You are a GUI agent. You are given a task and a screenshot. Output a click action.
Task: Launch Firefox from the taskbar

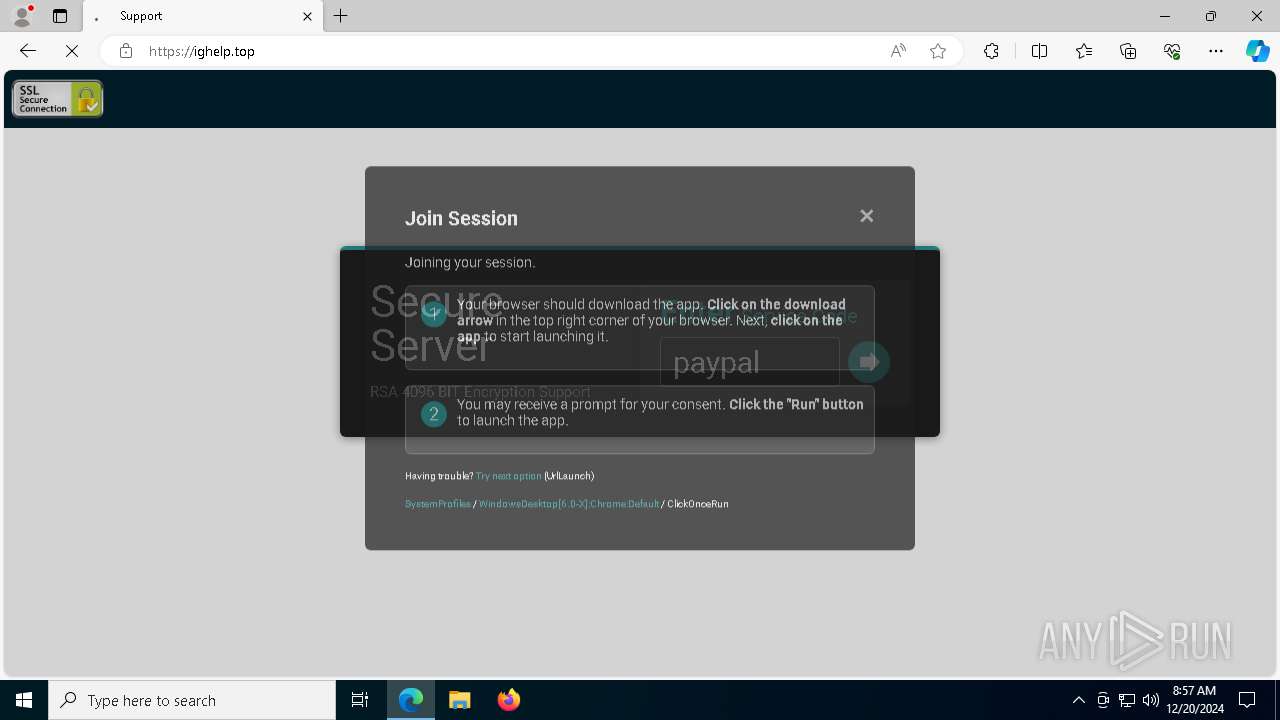click(x=509, y=700)
